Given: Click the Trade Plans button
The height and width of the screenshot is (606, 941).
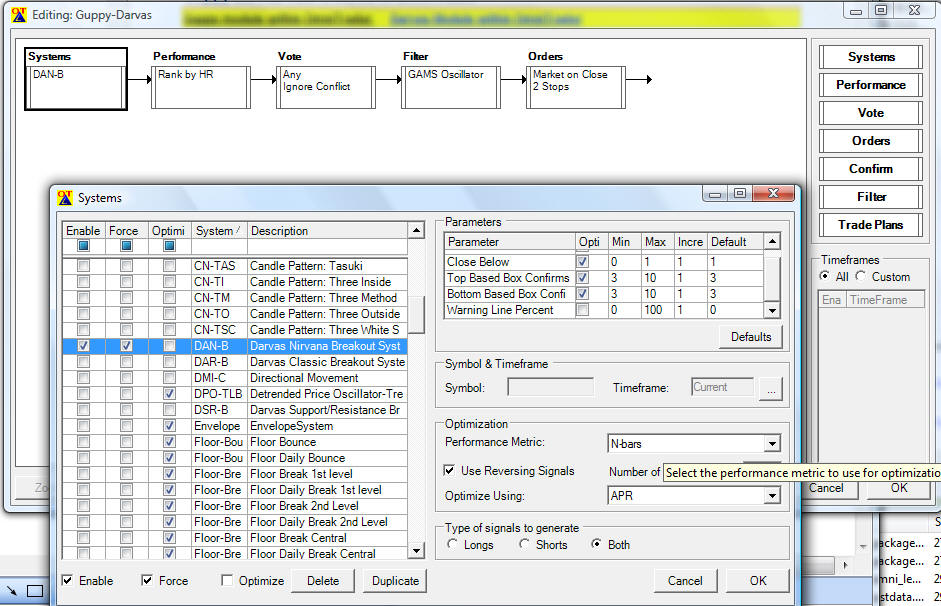Looking at the screenshot, I should coord(871,225).
